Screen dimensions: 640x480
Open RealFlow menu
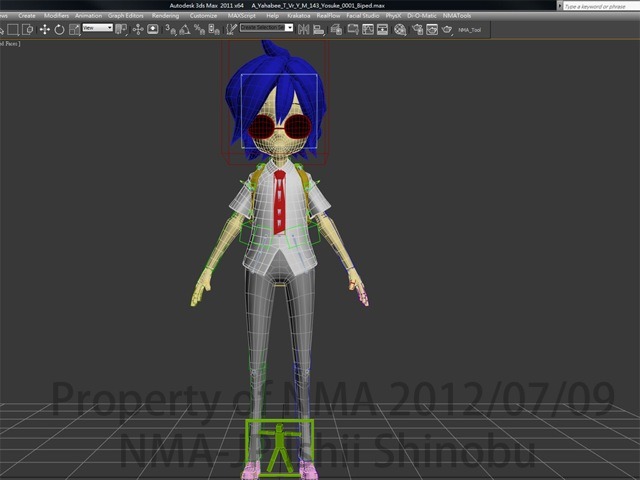pos(329,16)
